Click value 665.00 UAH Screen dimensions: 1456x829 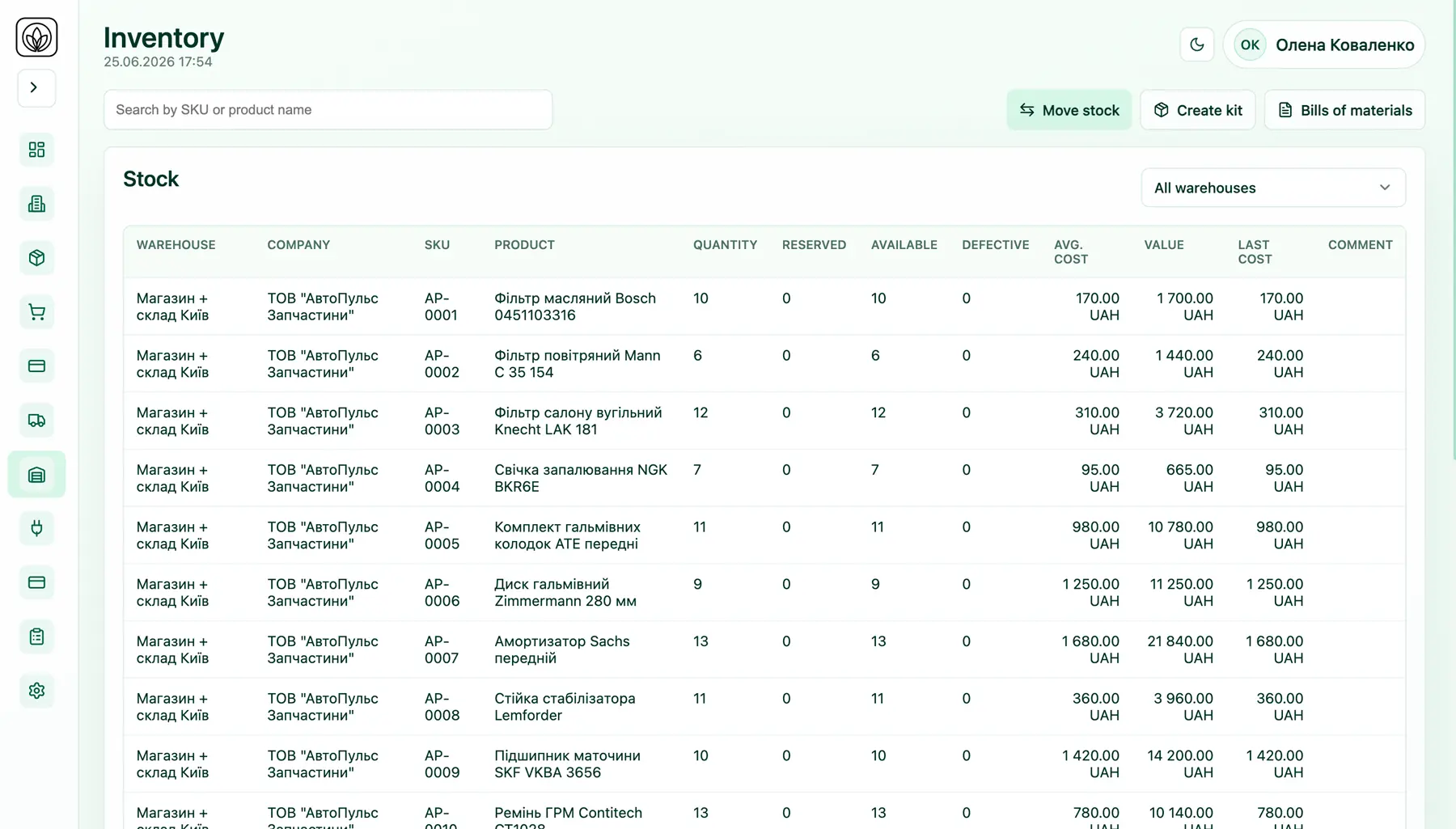(x=1189, y=478)
